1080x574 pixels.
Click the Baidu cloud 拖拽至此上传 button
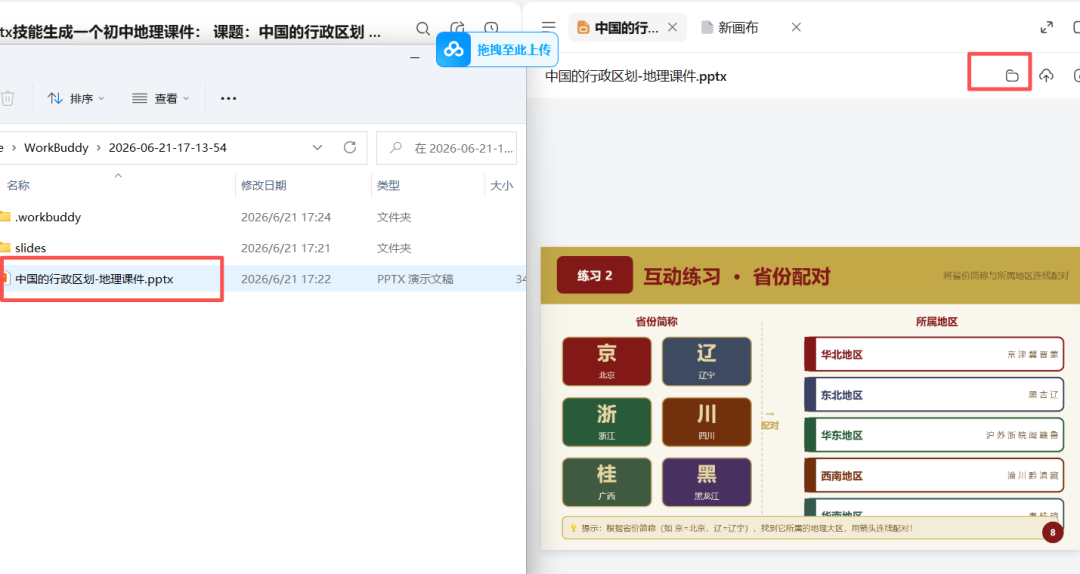tap(497, 50)
